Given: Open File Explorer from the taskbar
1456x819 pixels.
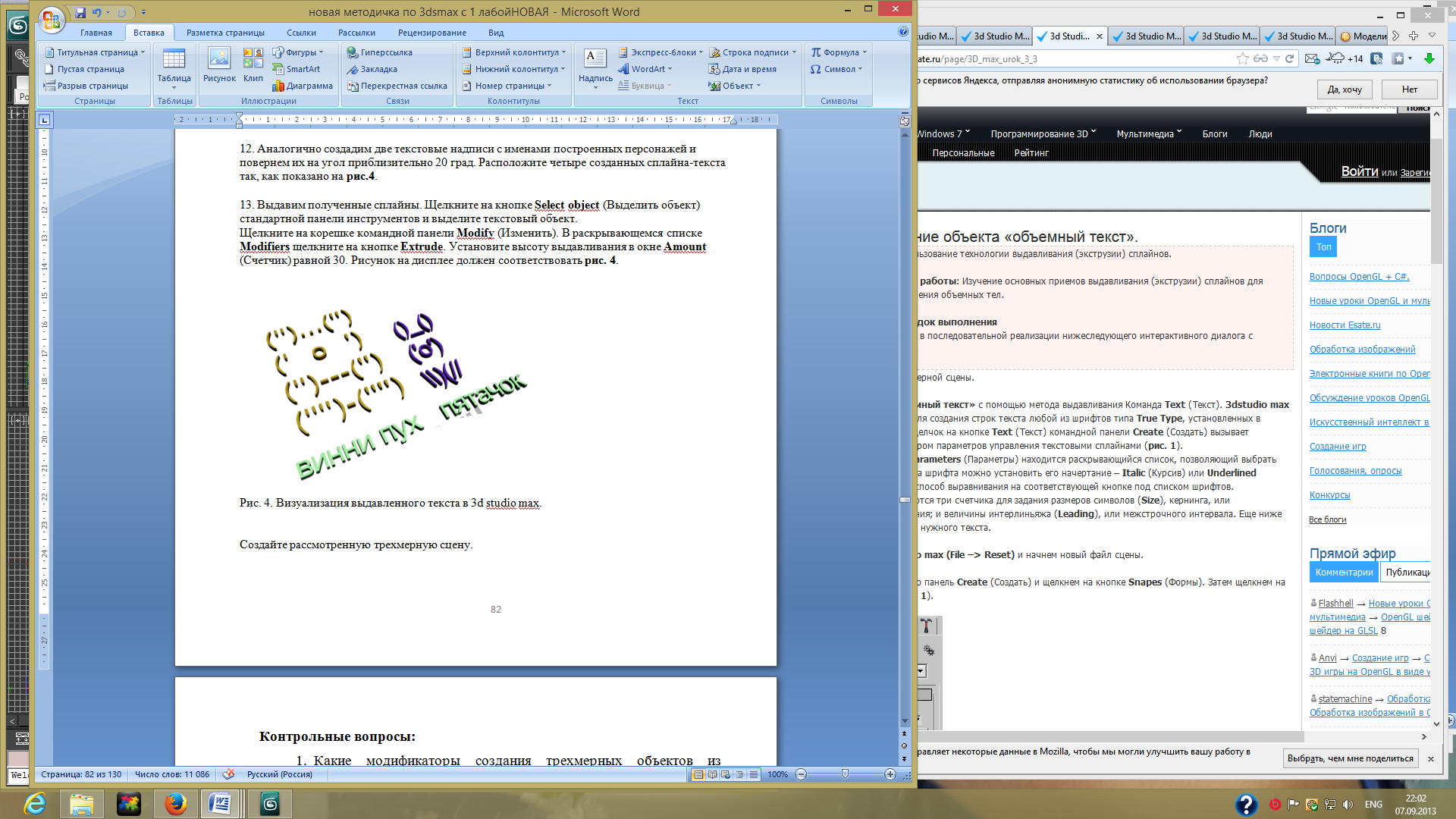Looking at the screenshot, I should pos(81,803).
